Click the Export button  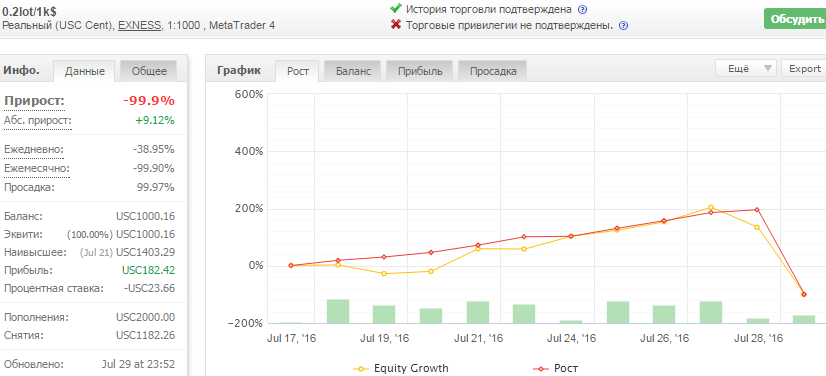804,68
